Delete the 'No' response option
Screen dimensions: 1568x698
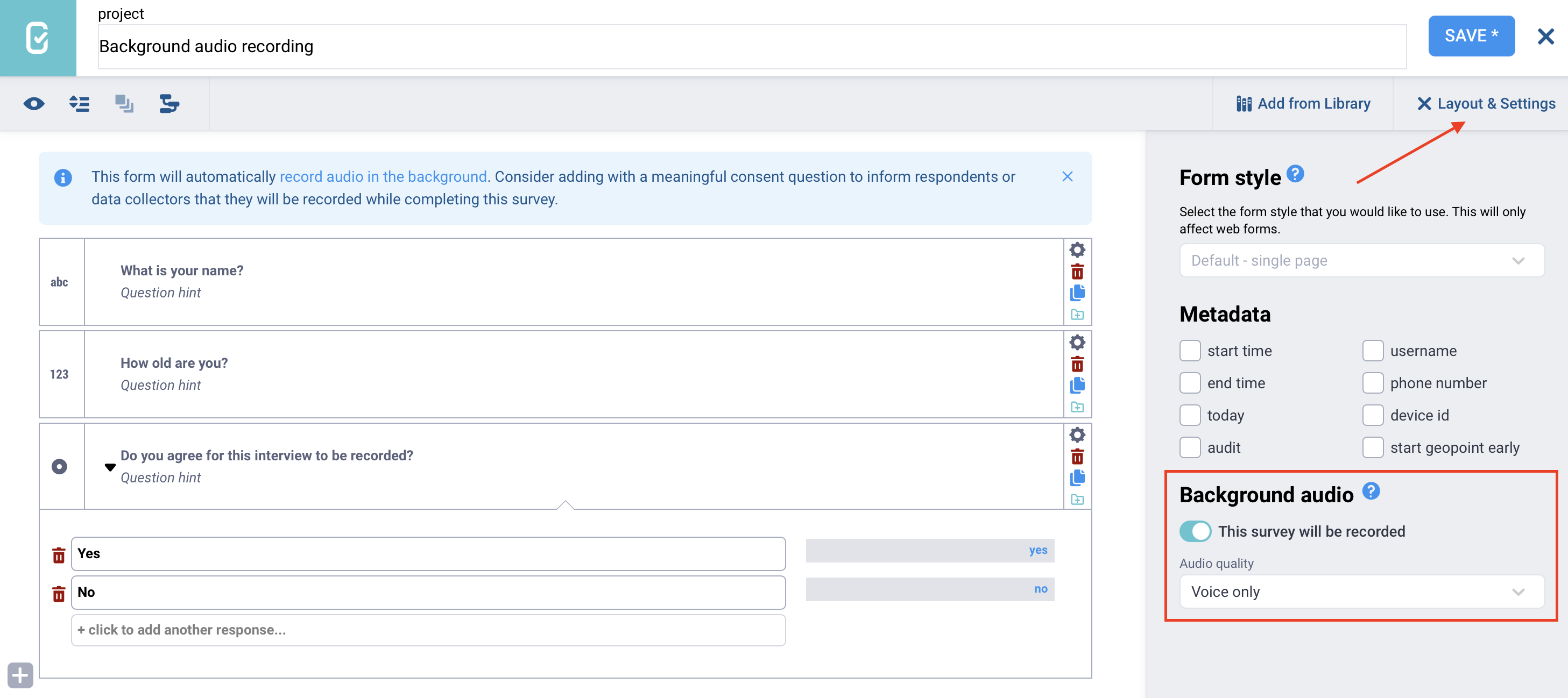click(x=59, y=594)
